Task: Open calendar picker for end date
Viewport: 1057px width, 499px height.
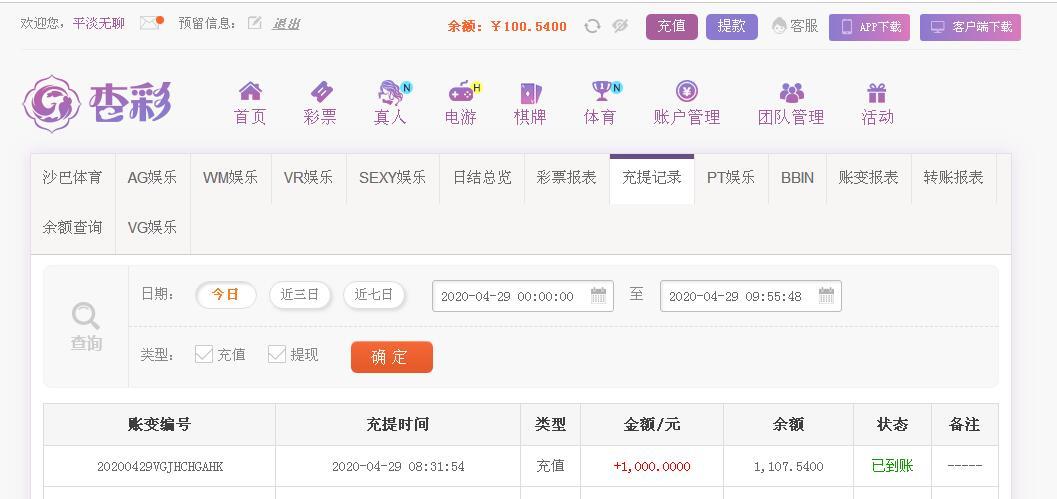Action: [826, 295]
